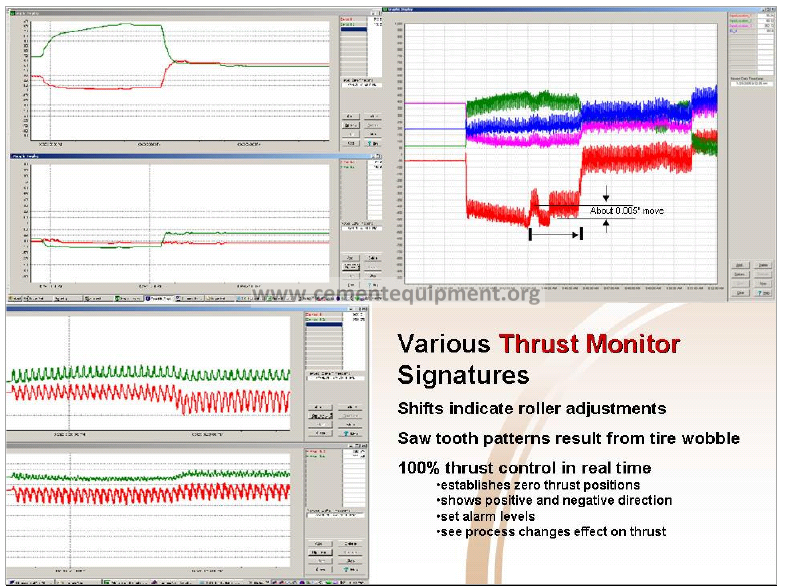Click the Delete button in large graph window
Screen dimensions: 796x586
pos(763,265)
